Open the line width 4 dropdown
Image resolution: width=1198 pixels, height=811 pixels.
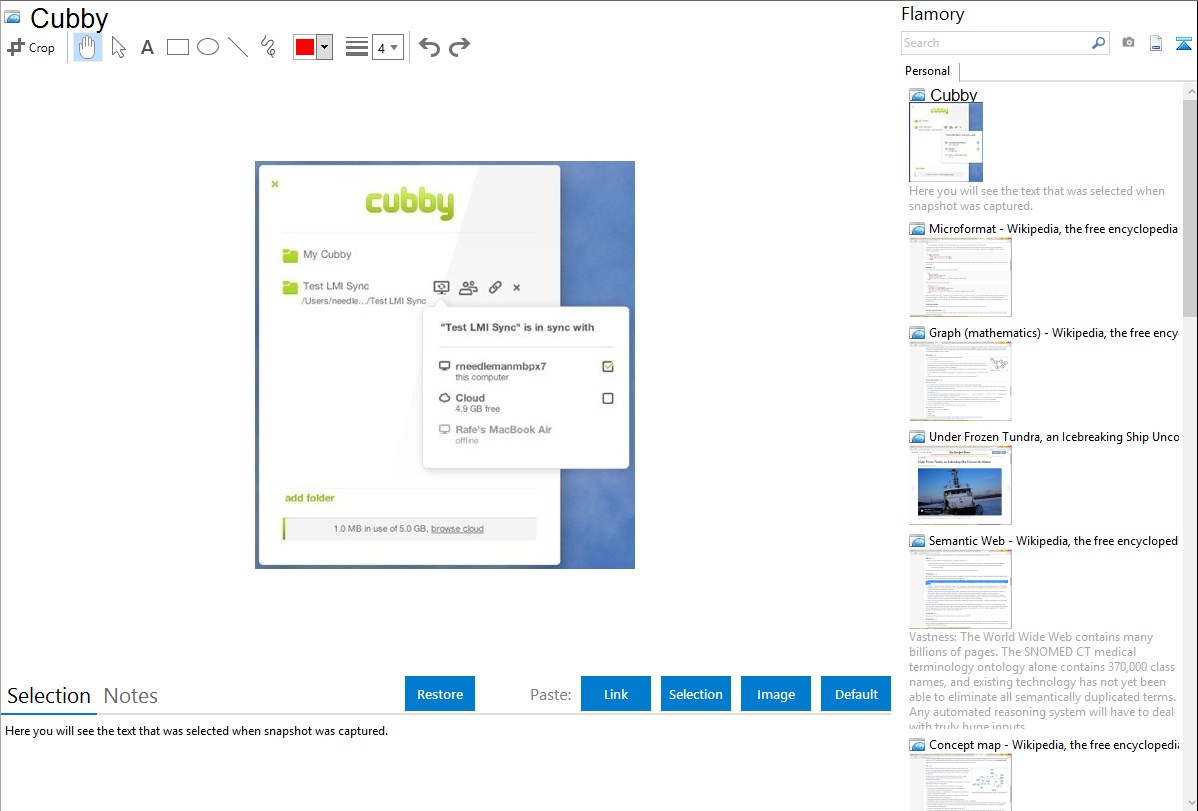387,47
